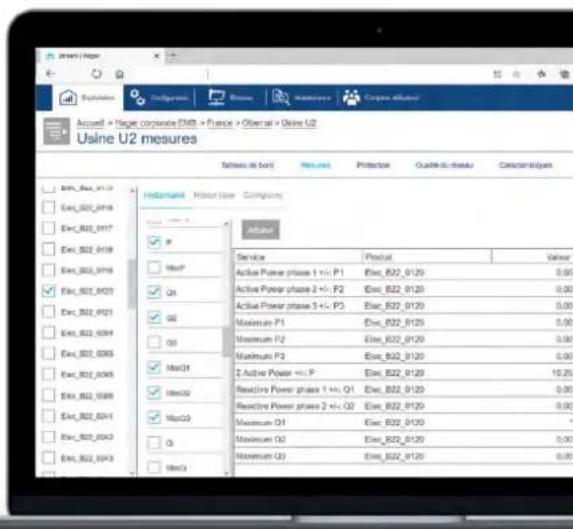Open the Réseau network monitor icon
This screenshot has width=573, height=529.
click(x=216, y=98)
